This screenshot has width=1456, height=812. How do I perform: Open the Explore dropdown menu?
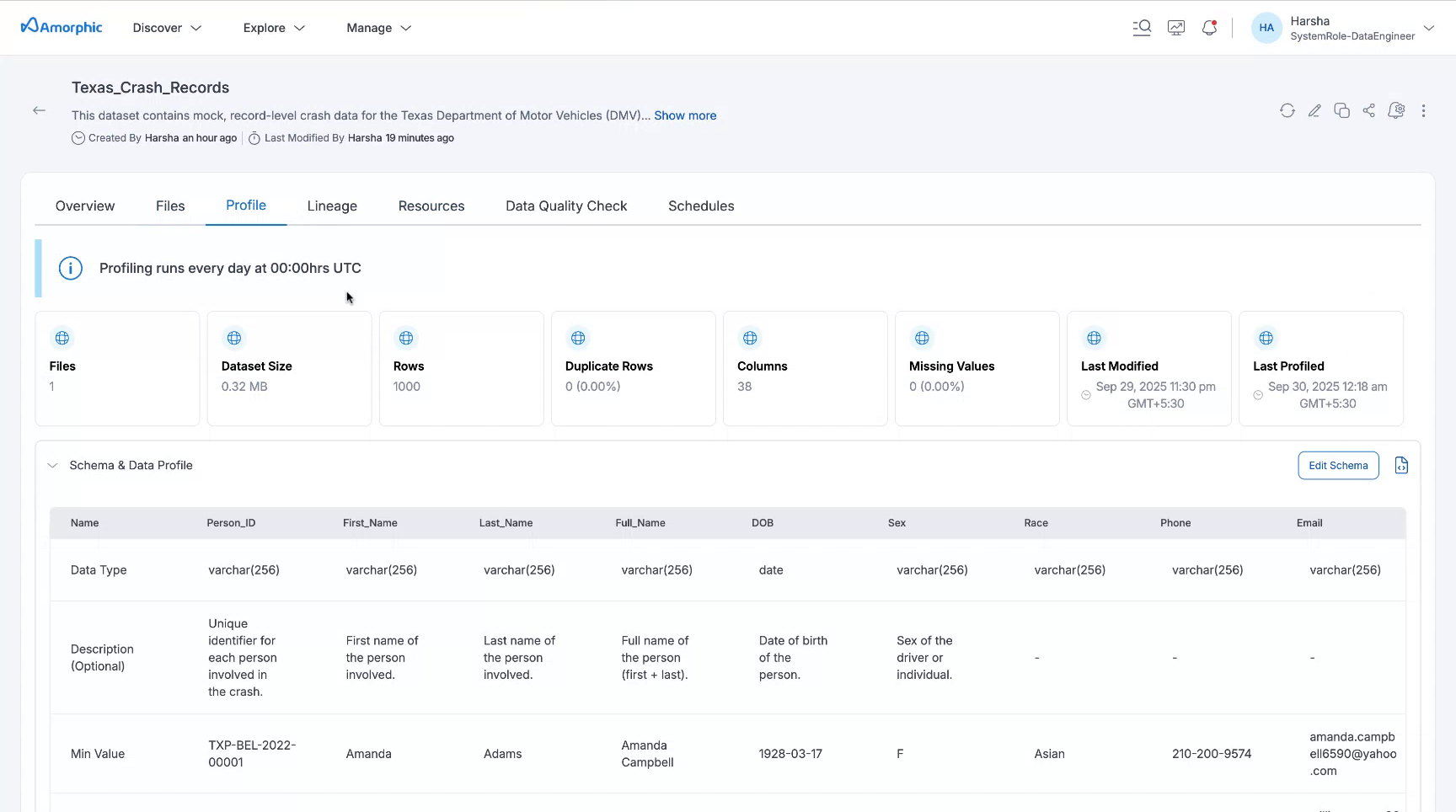tap(274, 28)
